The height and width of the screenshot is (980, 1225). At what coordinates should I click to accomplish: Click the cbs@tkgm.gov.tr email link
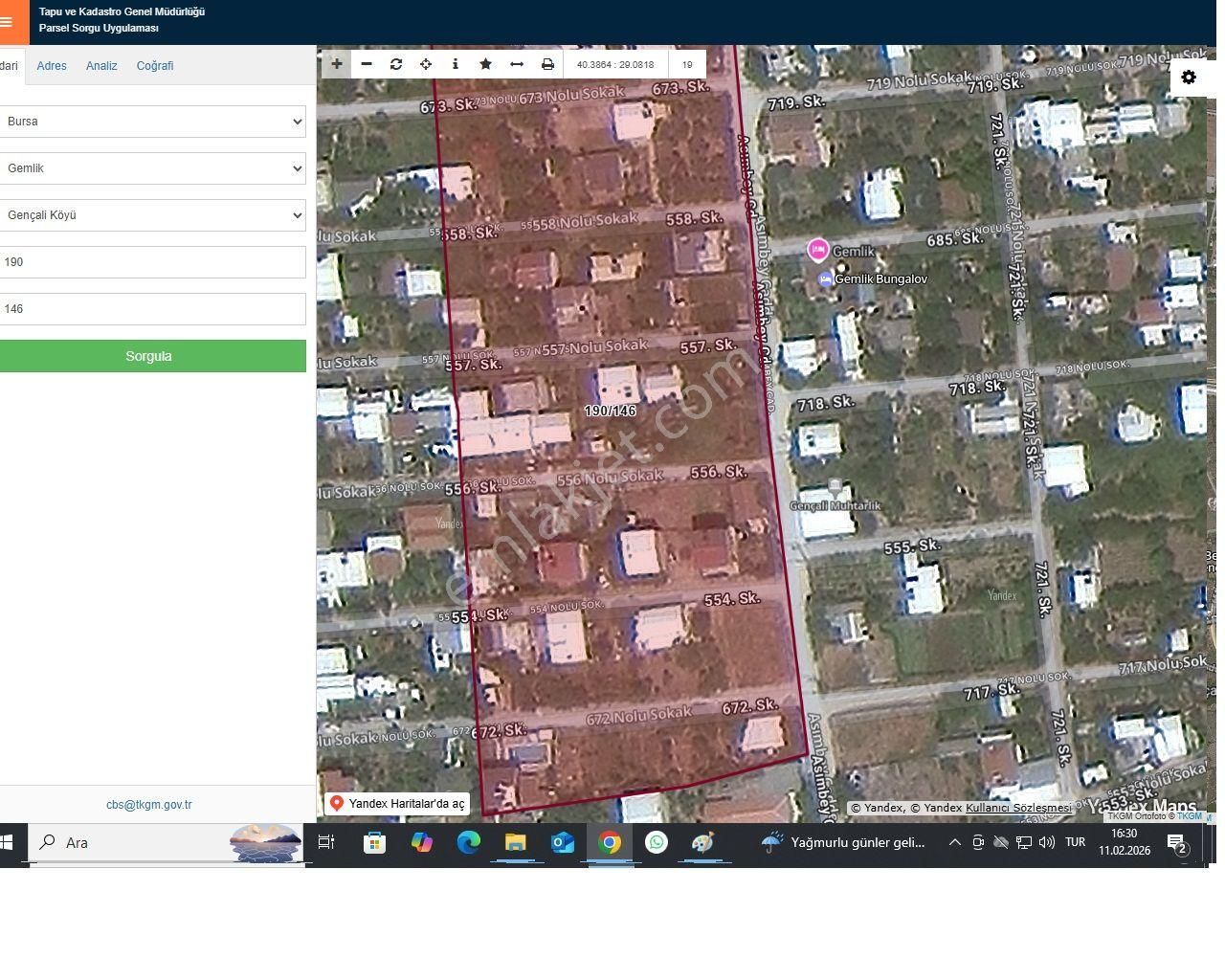(x=149, y=805)
